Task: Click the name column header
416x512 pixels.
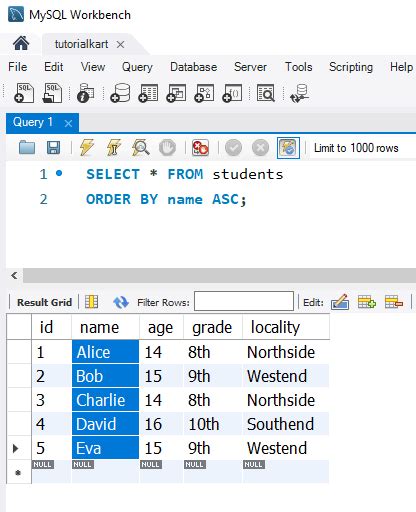Action: click(105, 327)
